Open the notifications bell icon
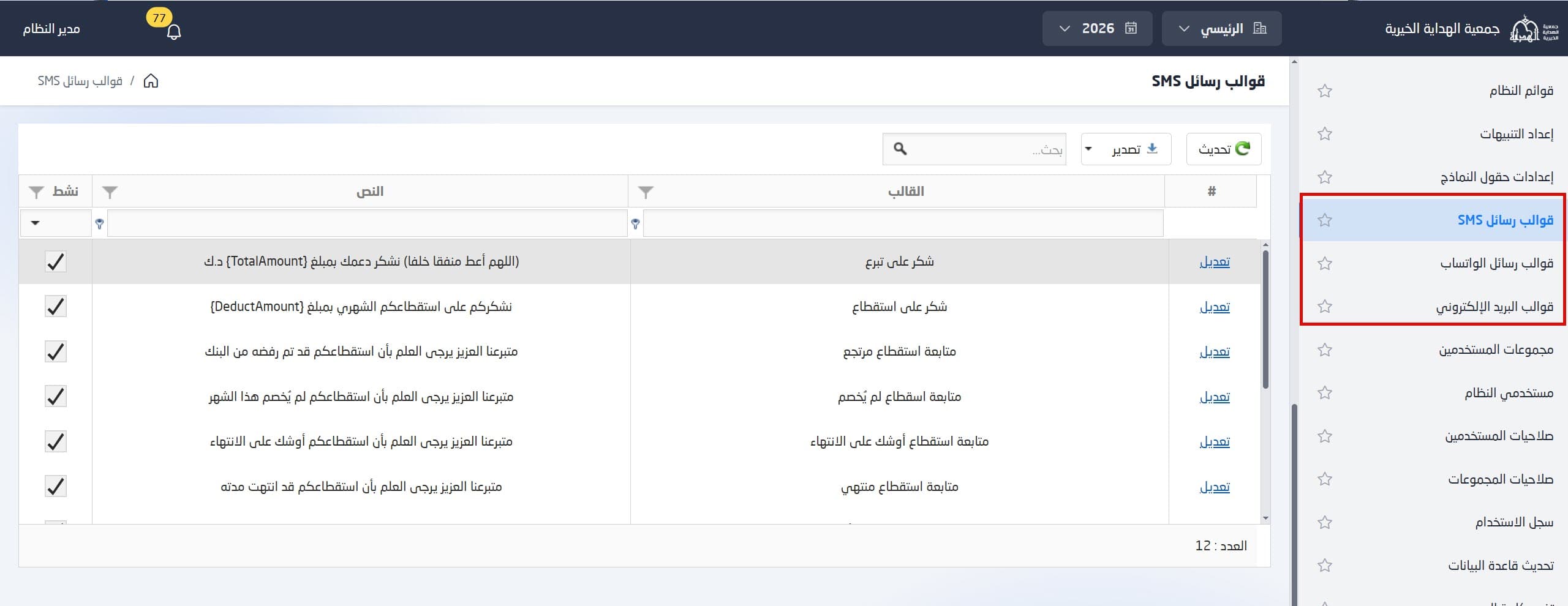Screen dimensions: 1568x606 click(x=174, y=32)
